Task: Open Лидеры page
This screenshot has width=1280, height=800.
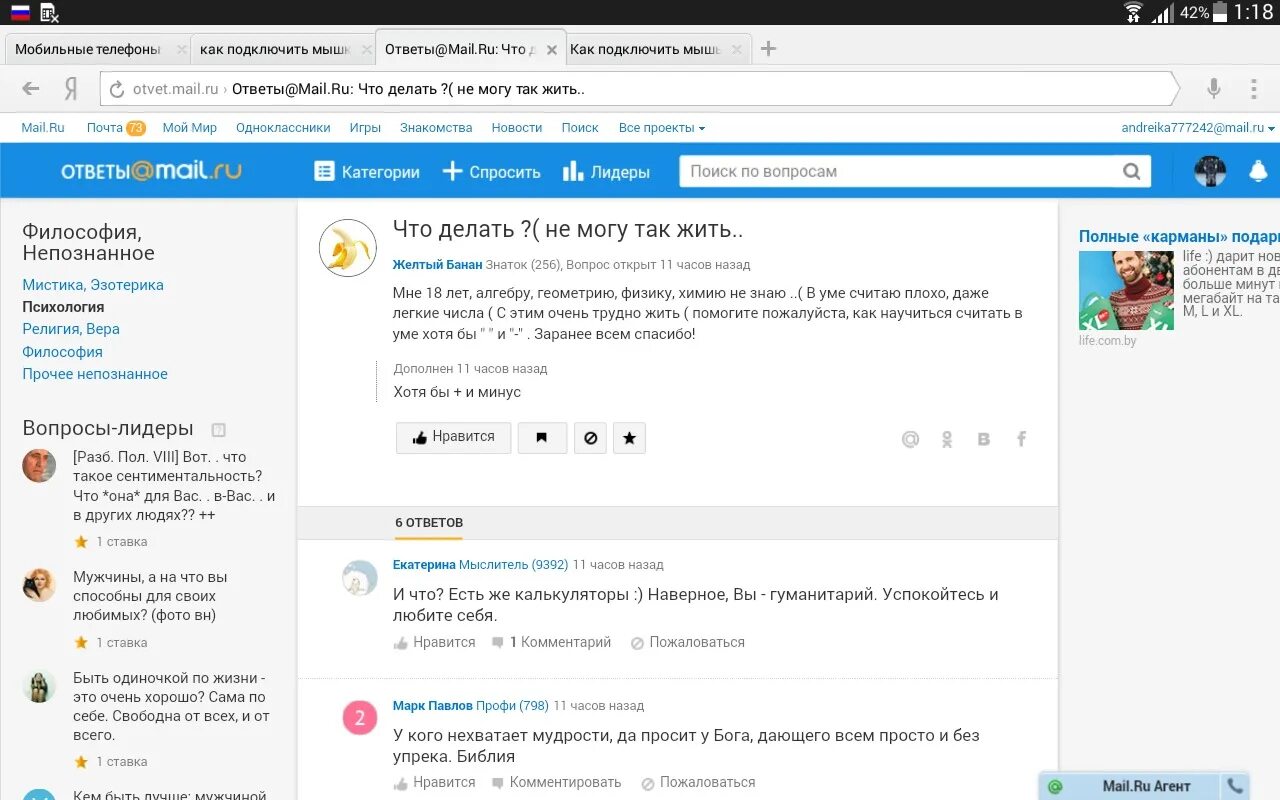Action: (606, 172)
